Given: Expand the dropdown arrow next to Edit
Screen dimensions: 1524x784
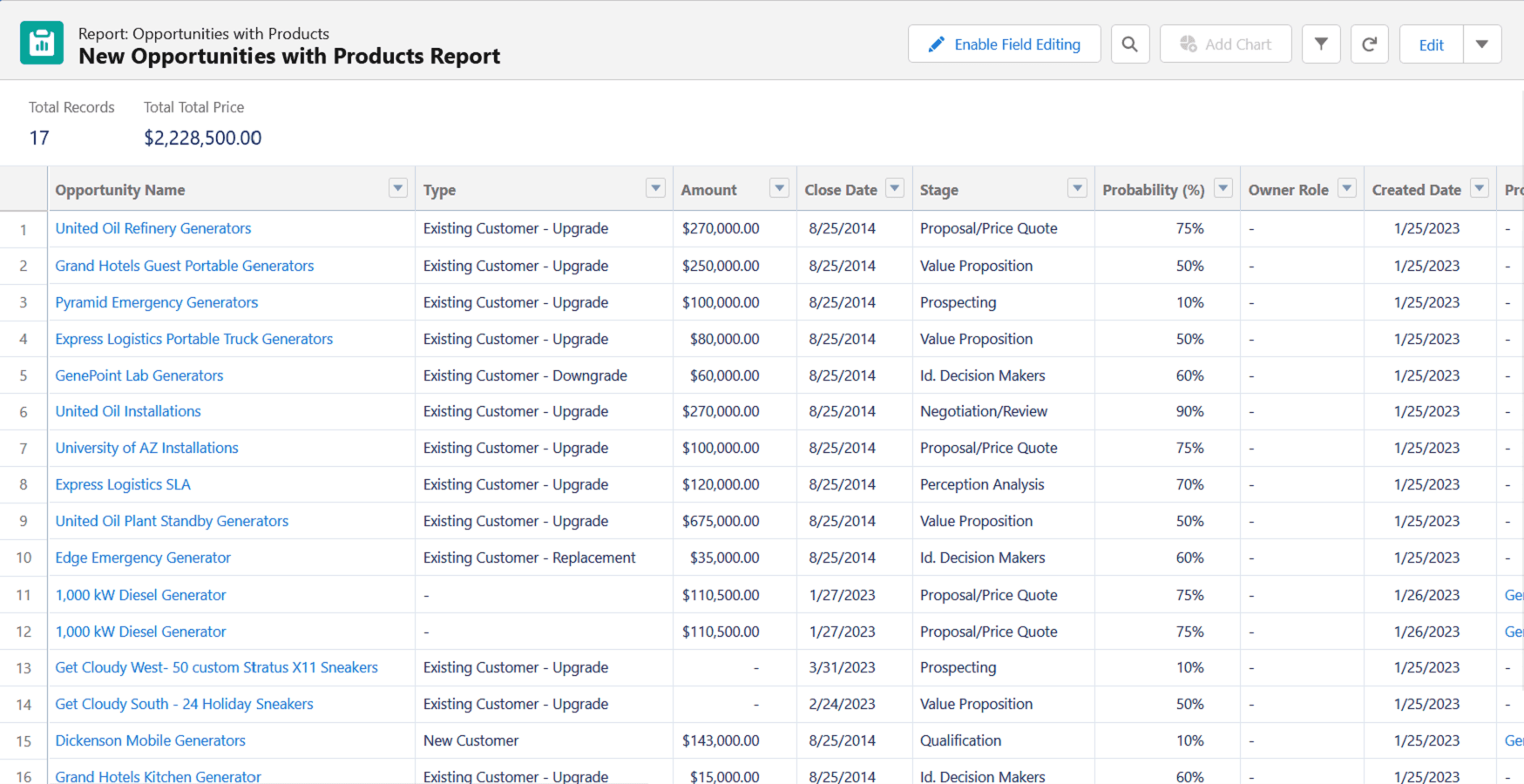Looking at the screenshot, I should pyautogui.click(x=1482, y=44).
